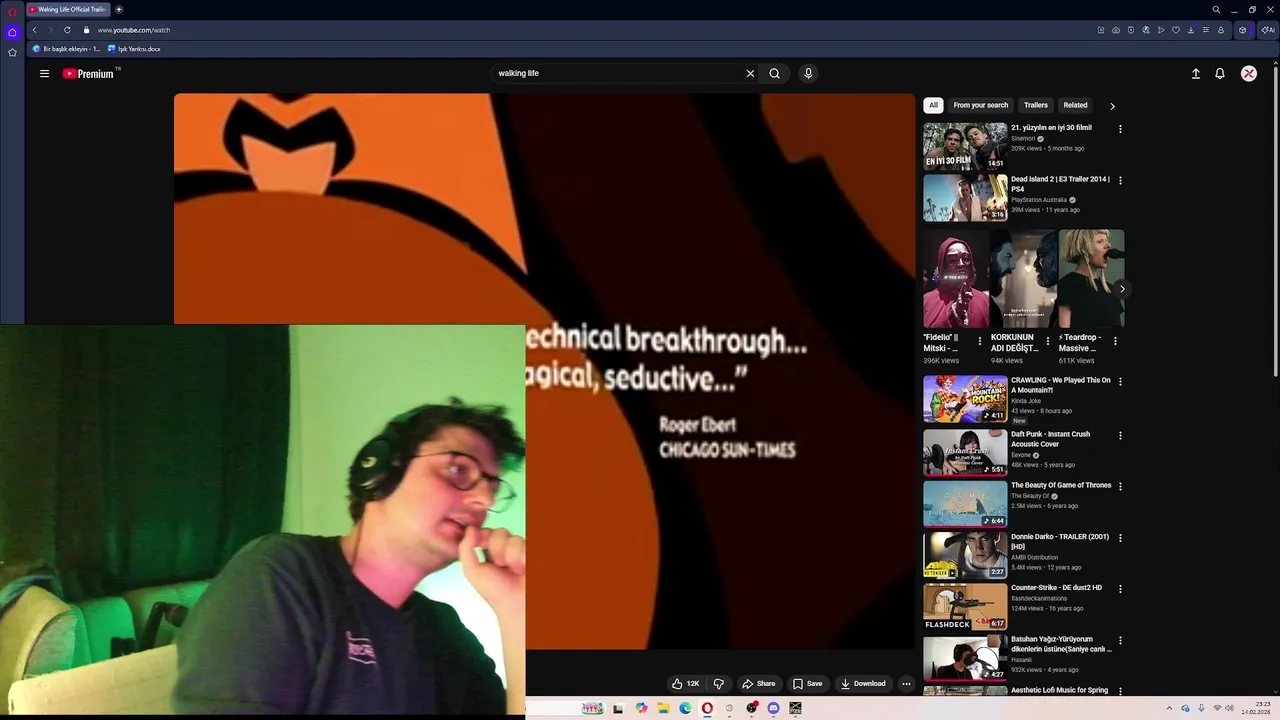Open options for Daft Punk Instant Crush

1120,435
